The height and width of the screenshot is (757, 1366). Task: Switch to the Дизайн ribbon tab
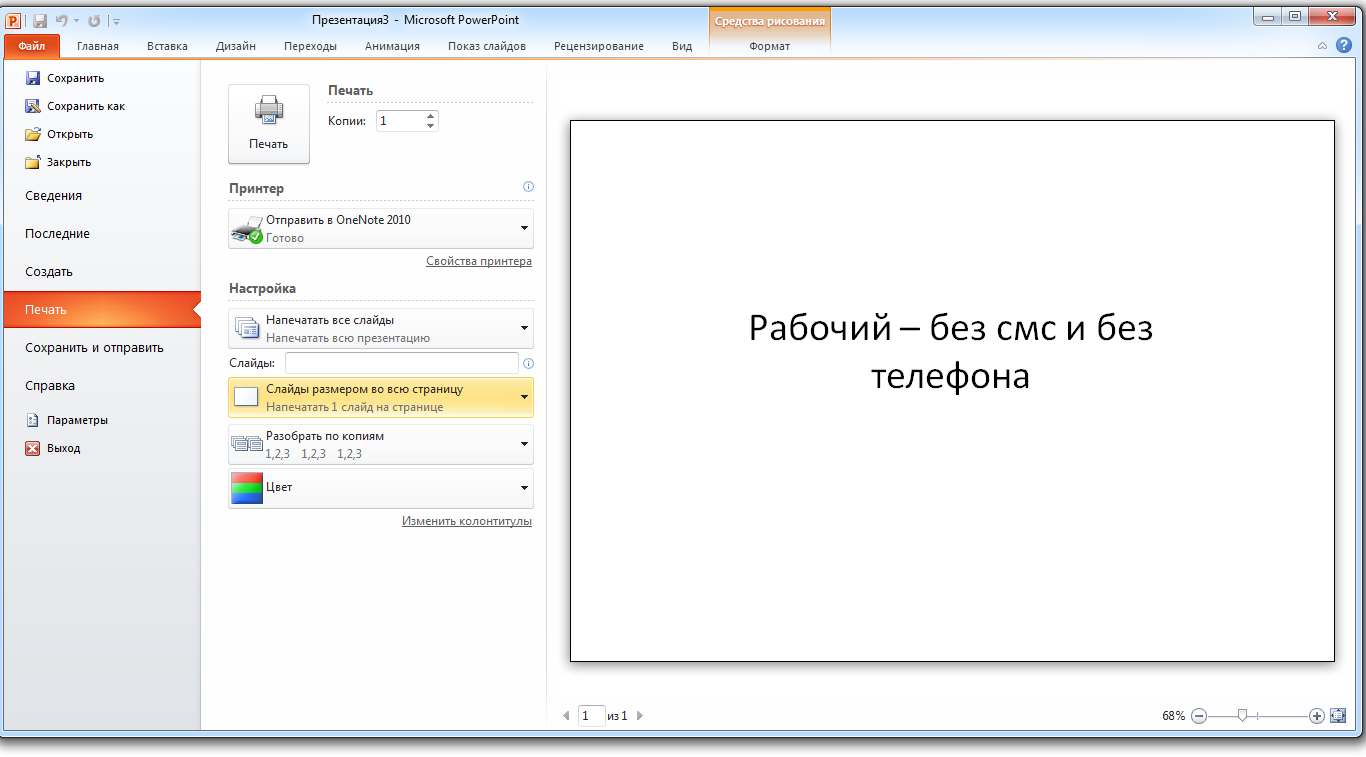[x=235, y=46]
